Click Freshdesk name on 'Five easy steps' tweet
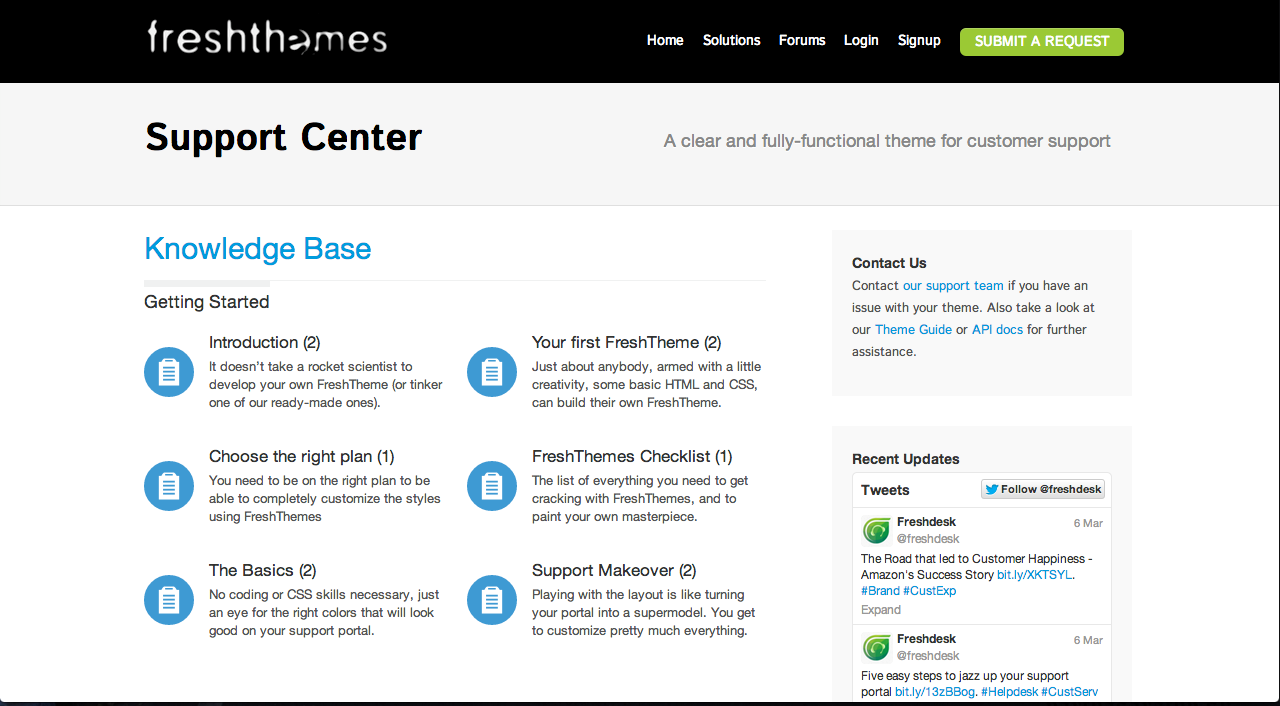 [x=926, y=639]
